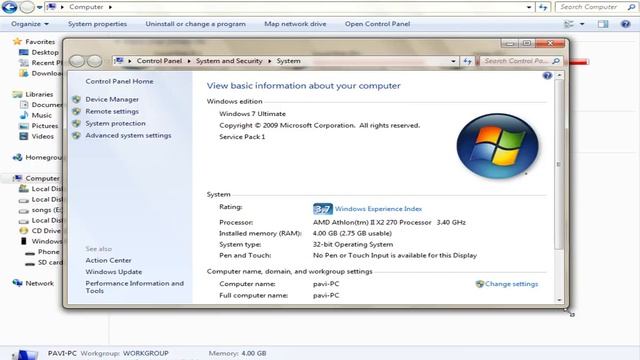Select System breadcrumb in address bar
Image resolution: width=640 pixels, height=360 pixels.
(288, 61)
